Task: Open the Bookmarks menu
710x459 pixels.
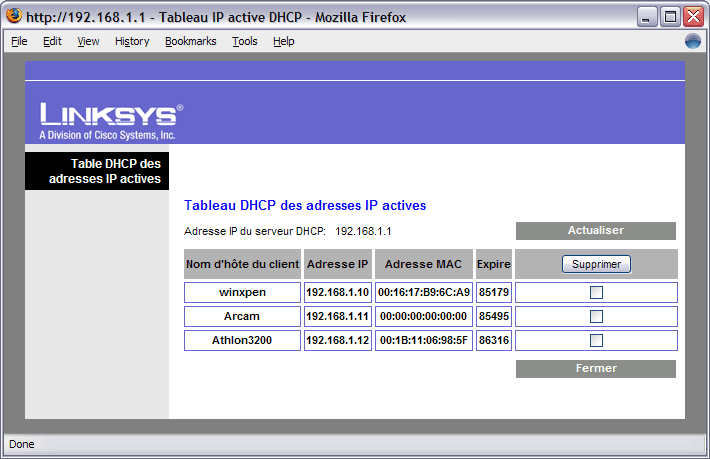Action: pyautogui.click(x=190, y=41)
